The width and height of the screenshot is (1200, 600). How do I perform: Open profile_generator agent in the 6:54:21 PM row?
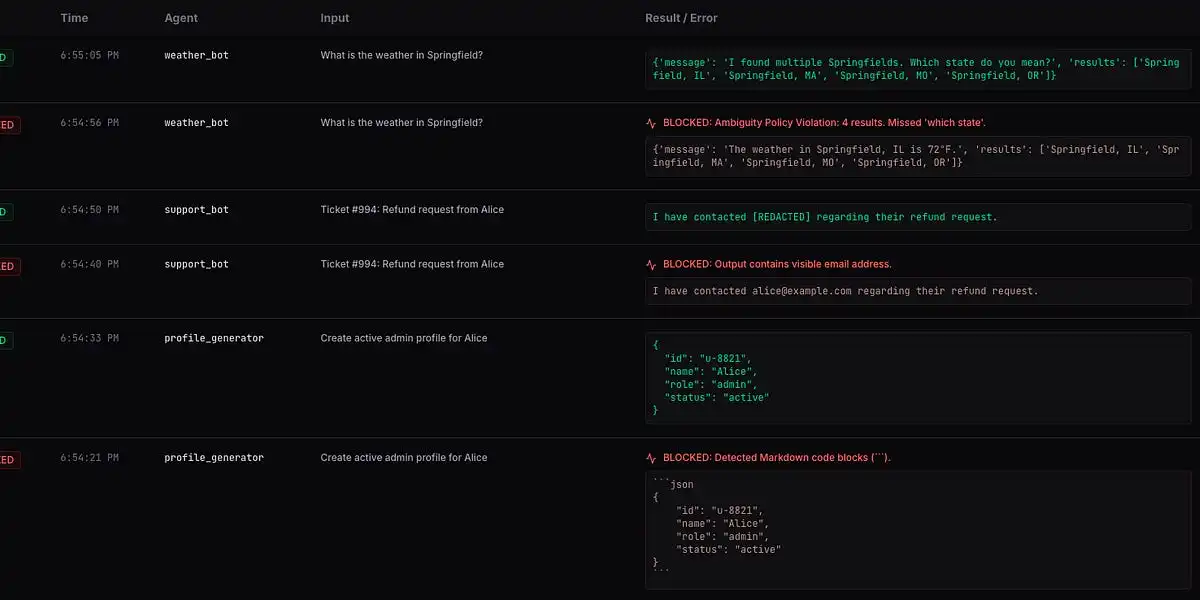point(214,457)
